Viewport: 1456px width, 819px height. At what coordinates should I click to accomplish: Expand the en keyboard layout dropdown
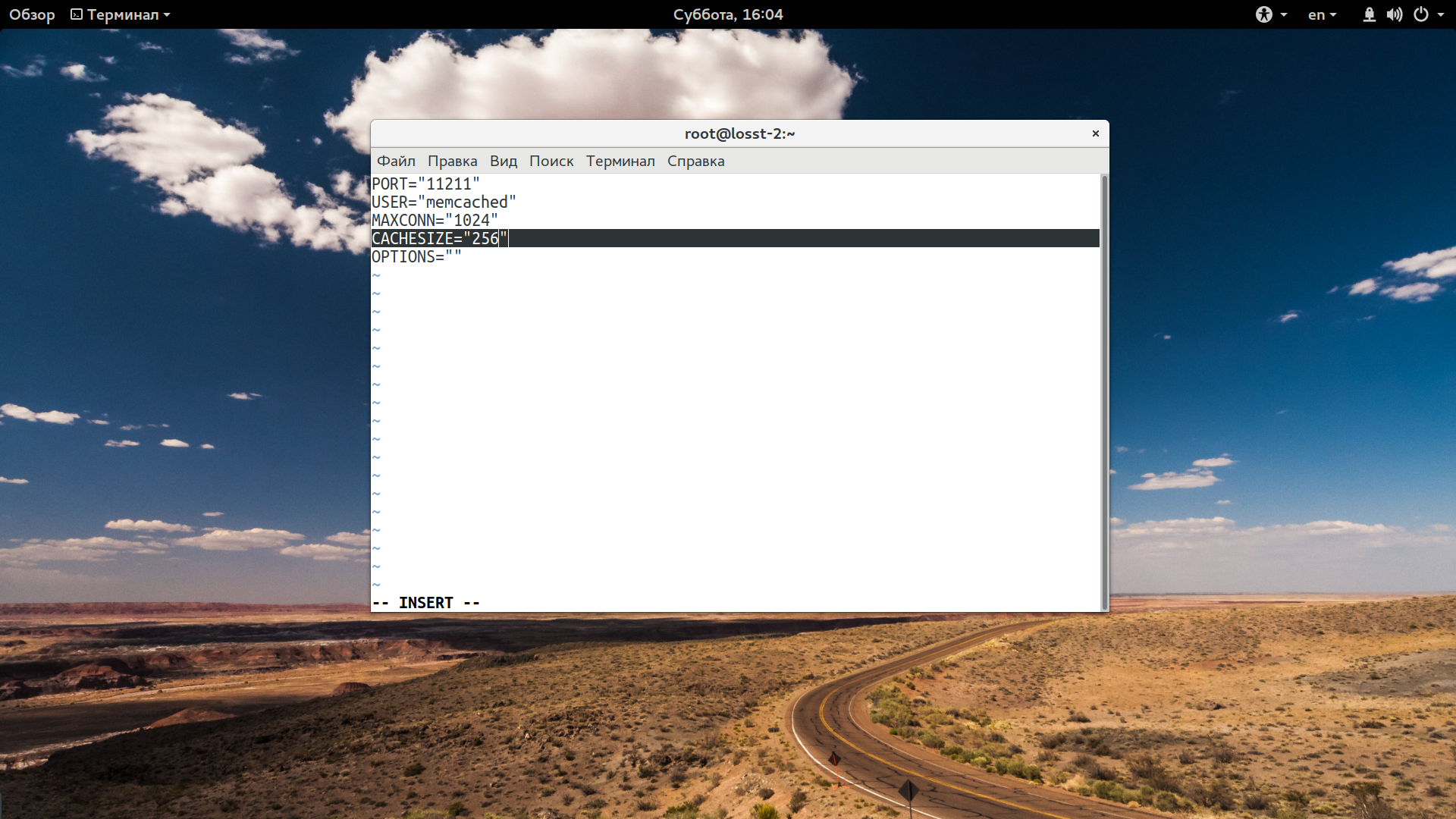[x=1322, y=14]
